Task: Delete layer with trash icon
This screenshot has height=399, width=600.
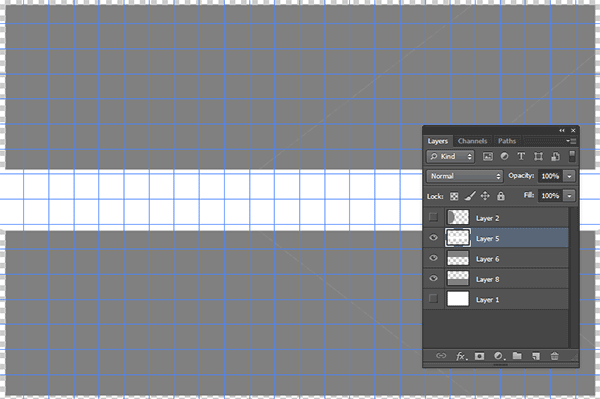Action: [554, 356]
